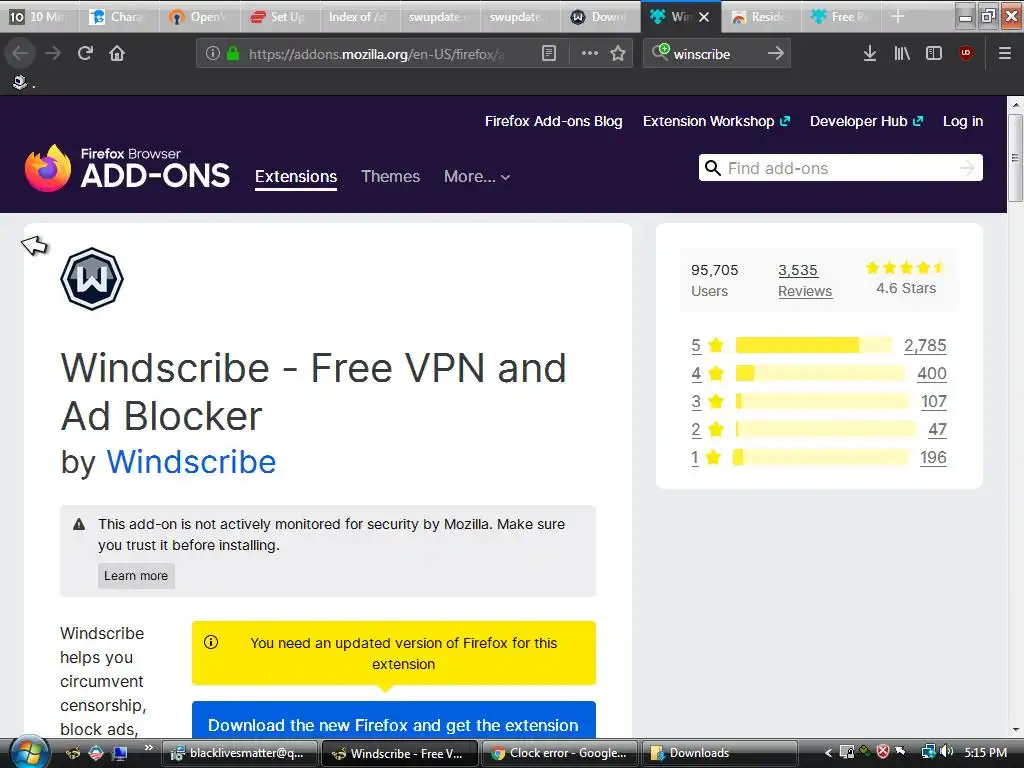Open blacklivesmatter@q taskbar window
This screenshot has width=1024, height=768.
click(x=240, y=753)
